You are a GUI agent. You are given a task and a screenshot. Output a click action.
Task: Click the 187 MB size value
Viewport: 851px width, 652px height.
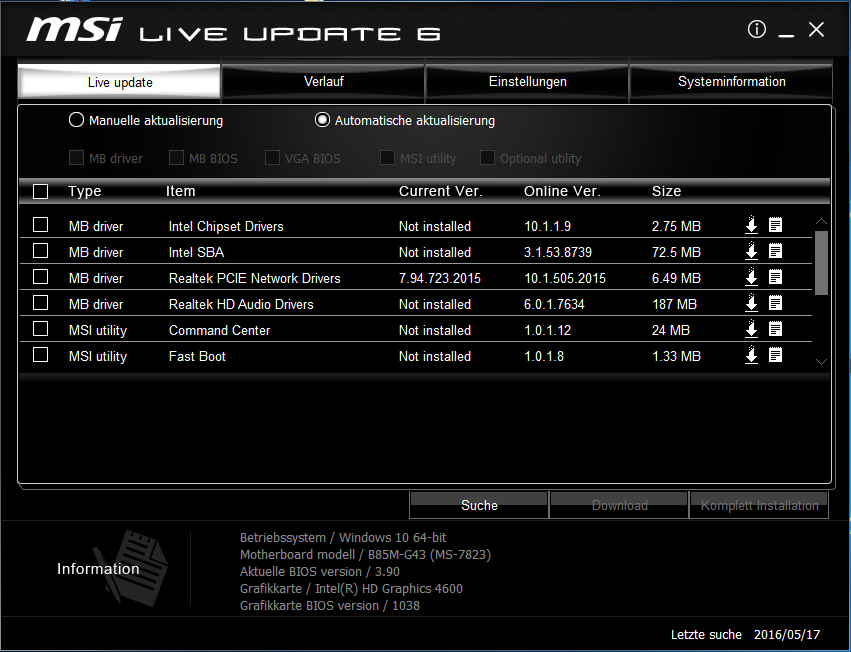674,305
